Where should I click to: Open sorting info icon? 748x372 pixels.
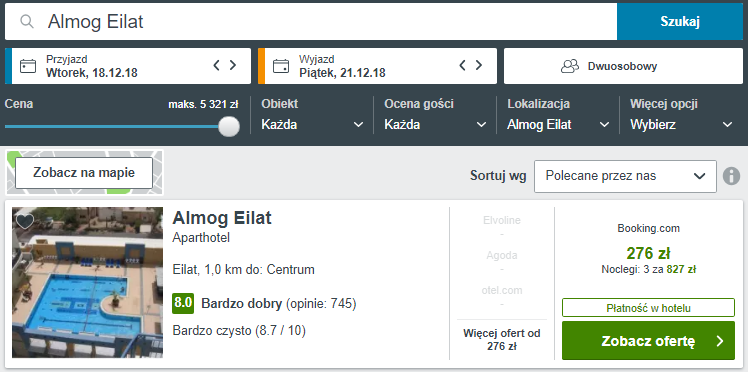[x=731, y=176]
